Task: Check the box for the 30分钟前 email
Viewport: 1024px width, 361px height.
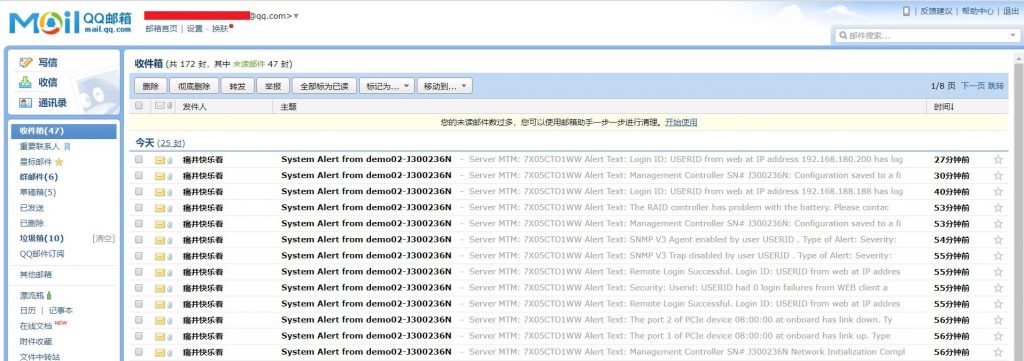Action: [x=138, y=176]
